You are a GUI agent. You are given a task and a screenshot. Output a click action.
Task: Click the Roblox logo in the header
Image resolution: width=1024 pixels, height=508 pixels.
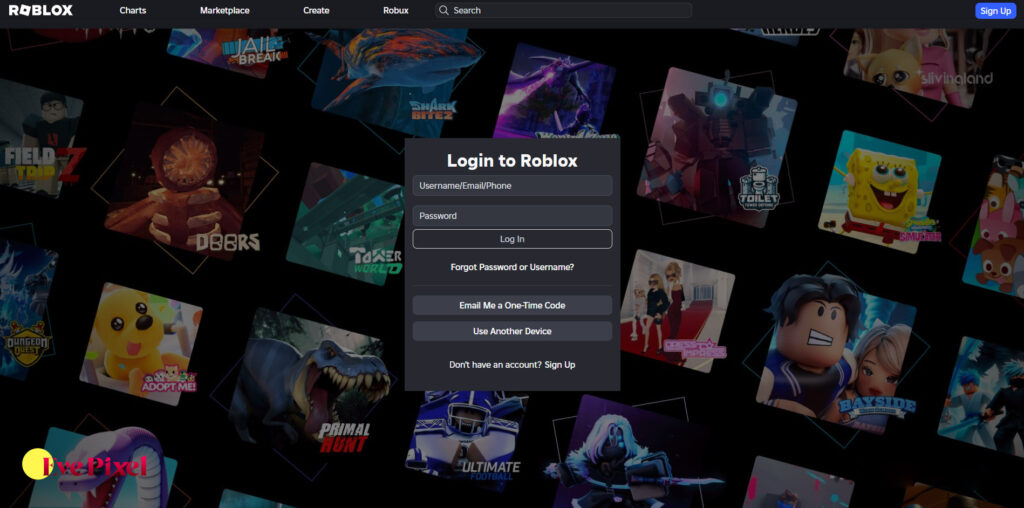pyautogui.click(x=40, y=10)
